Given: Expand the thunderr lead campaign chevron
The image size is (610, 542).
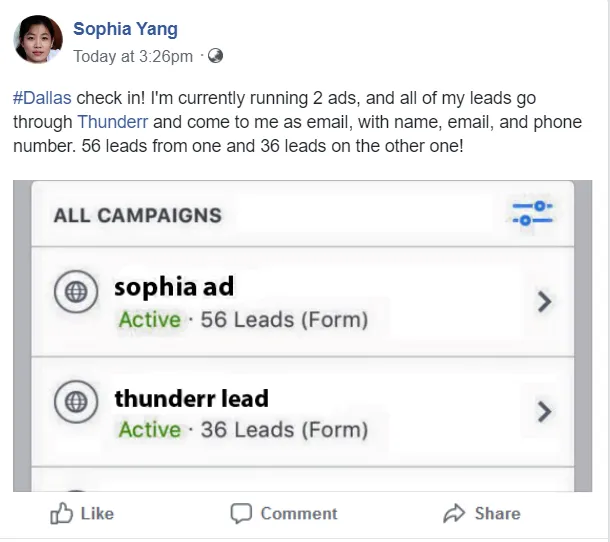Looking at the screenshot, I should click(x=544, y=410).
